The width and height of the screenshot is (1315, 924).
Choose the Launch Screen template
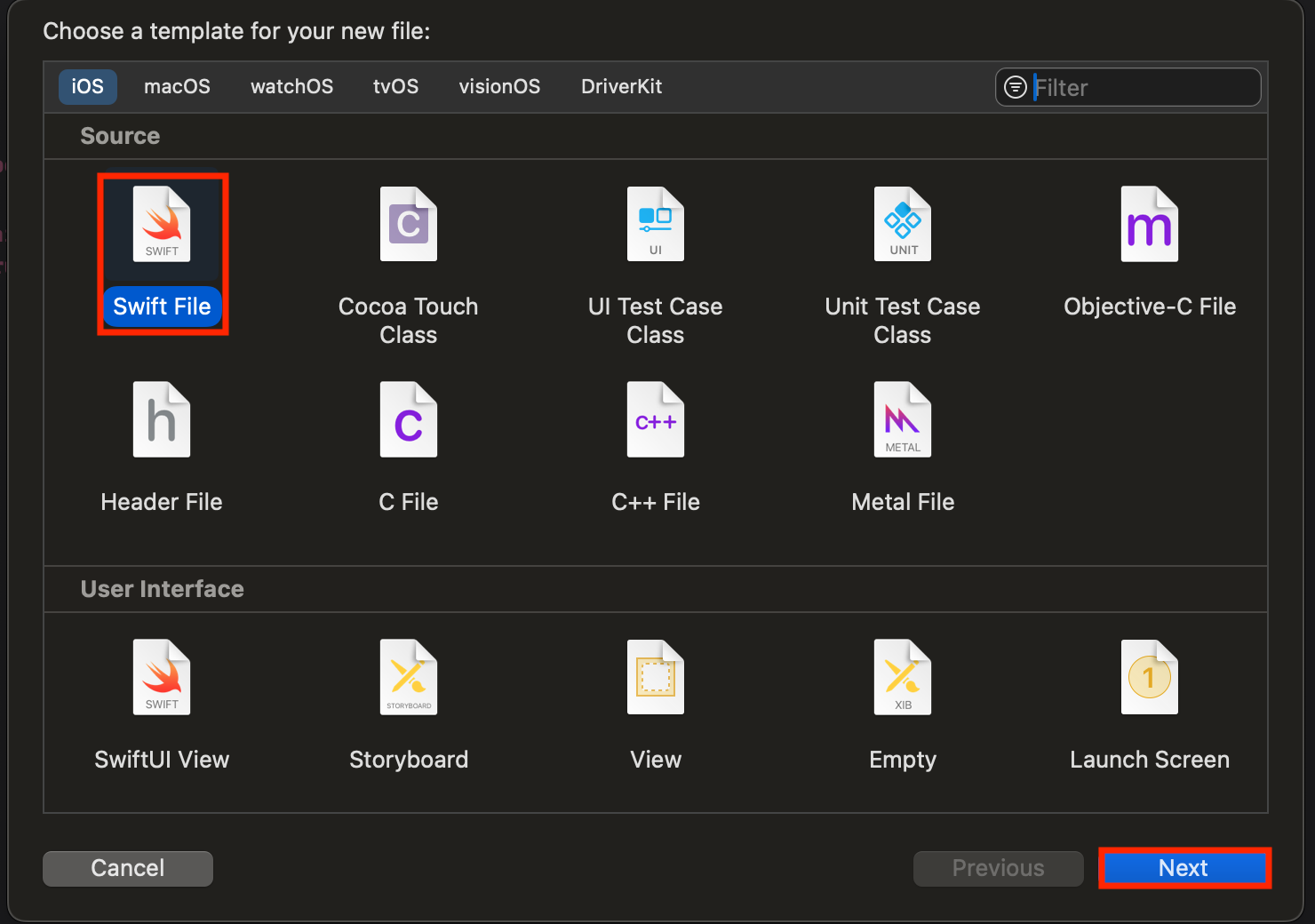(x=1149, y=678)
